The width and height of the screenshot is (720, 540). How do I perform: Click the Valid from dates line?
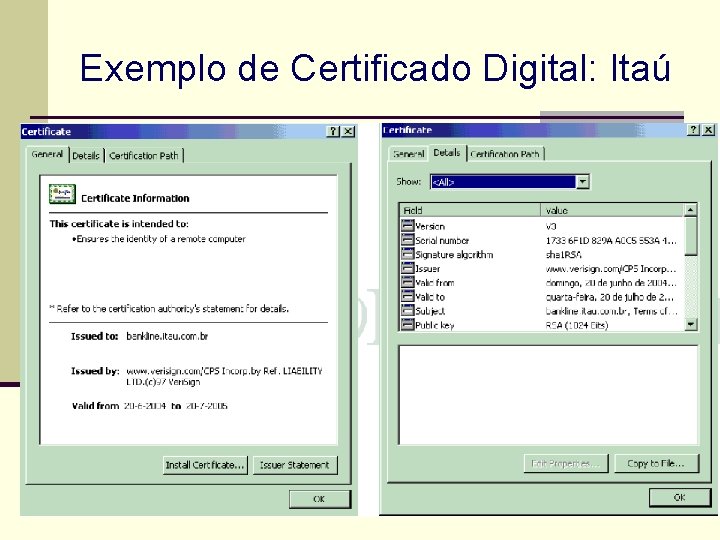click(x=150, y=405)
